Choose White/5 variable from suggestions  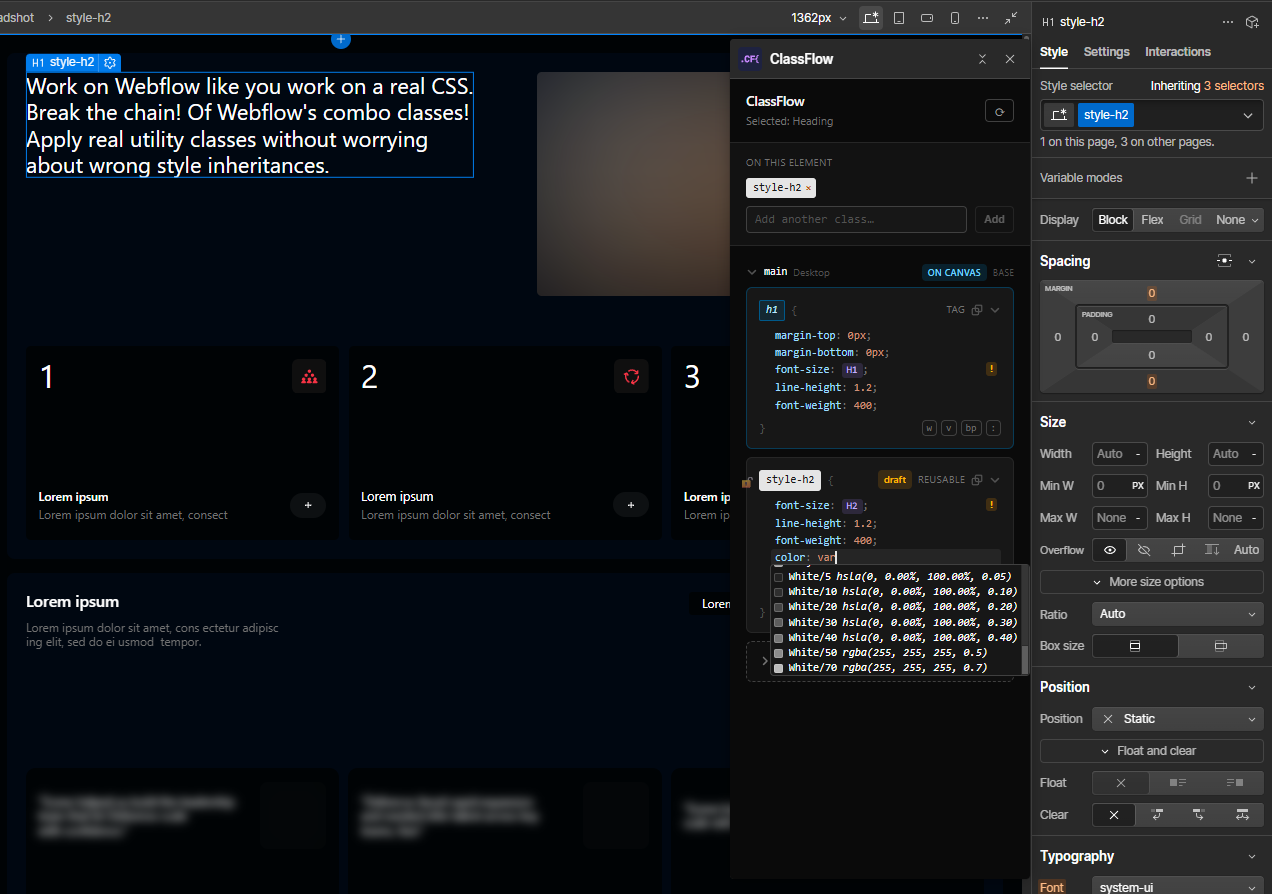(x=897, y=577)
